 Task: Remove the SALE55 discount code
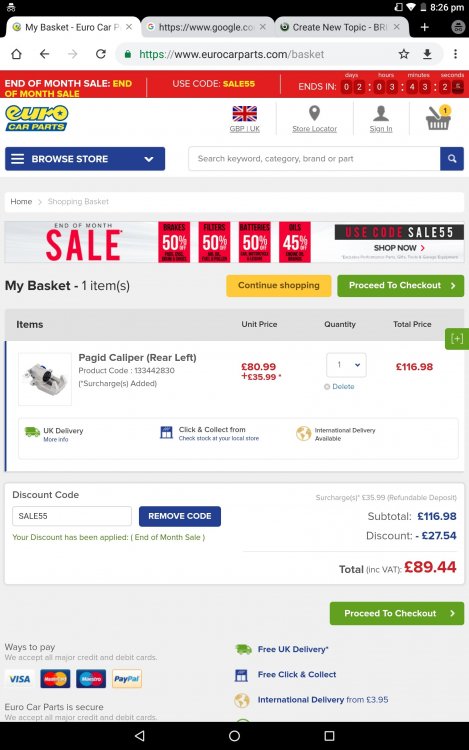pyautogui.click(x=180, y=516)
